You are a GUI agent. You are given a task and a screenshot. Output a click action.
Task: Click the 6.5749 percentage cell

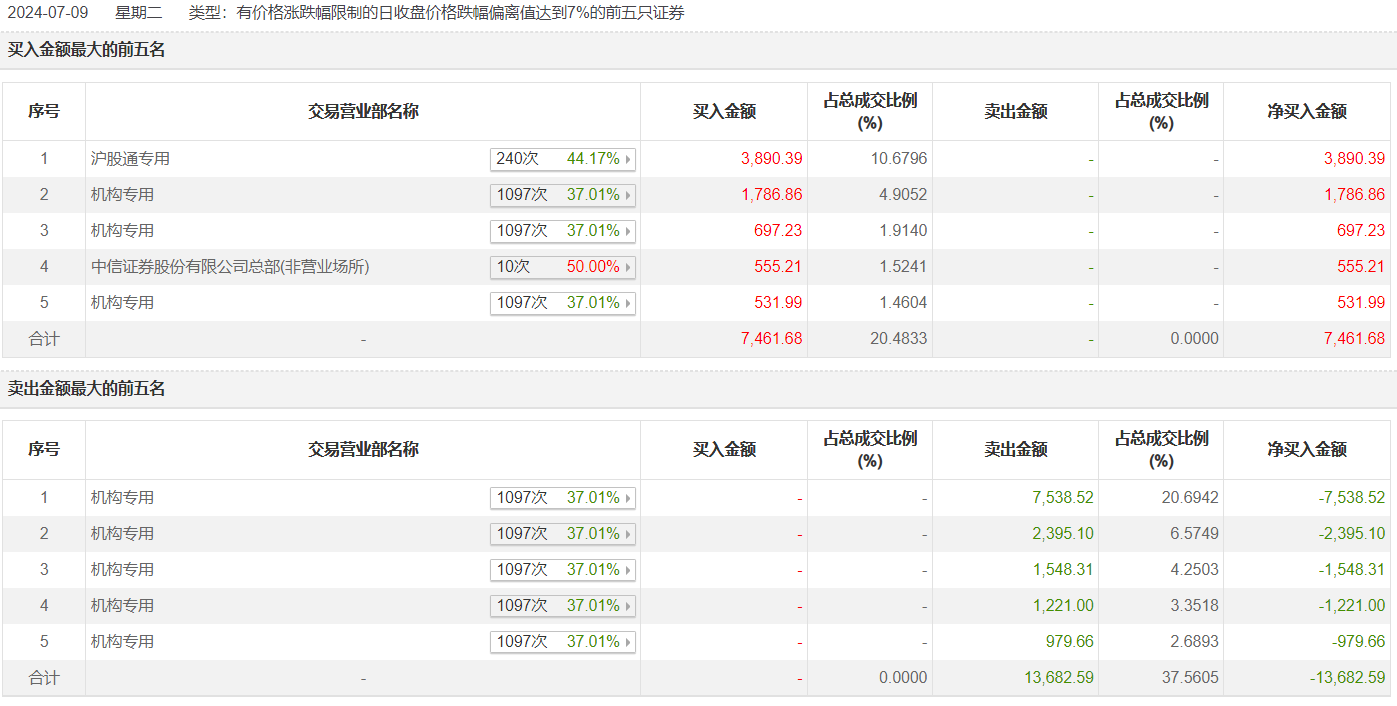click(1194, 534)
